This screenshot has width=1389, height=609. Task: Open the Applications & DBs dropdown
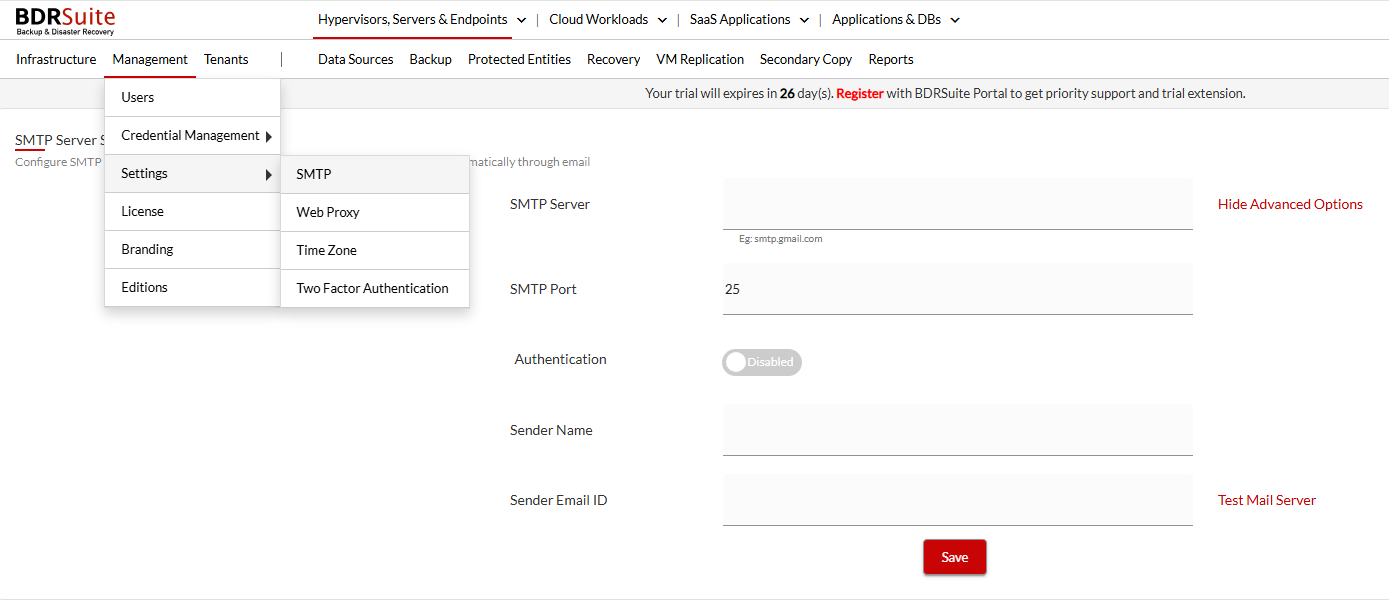(895, 20)
